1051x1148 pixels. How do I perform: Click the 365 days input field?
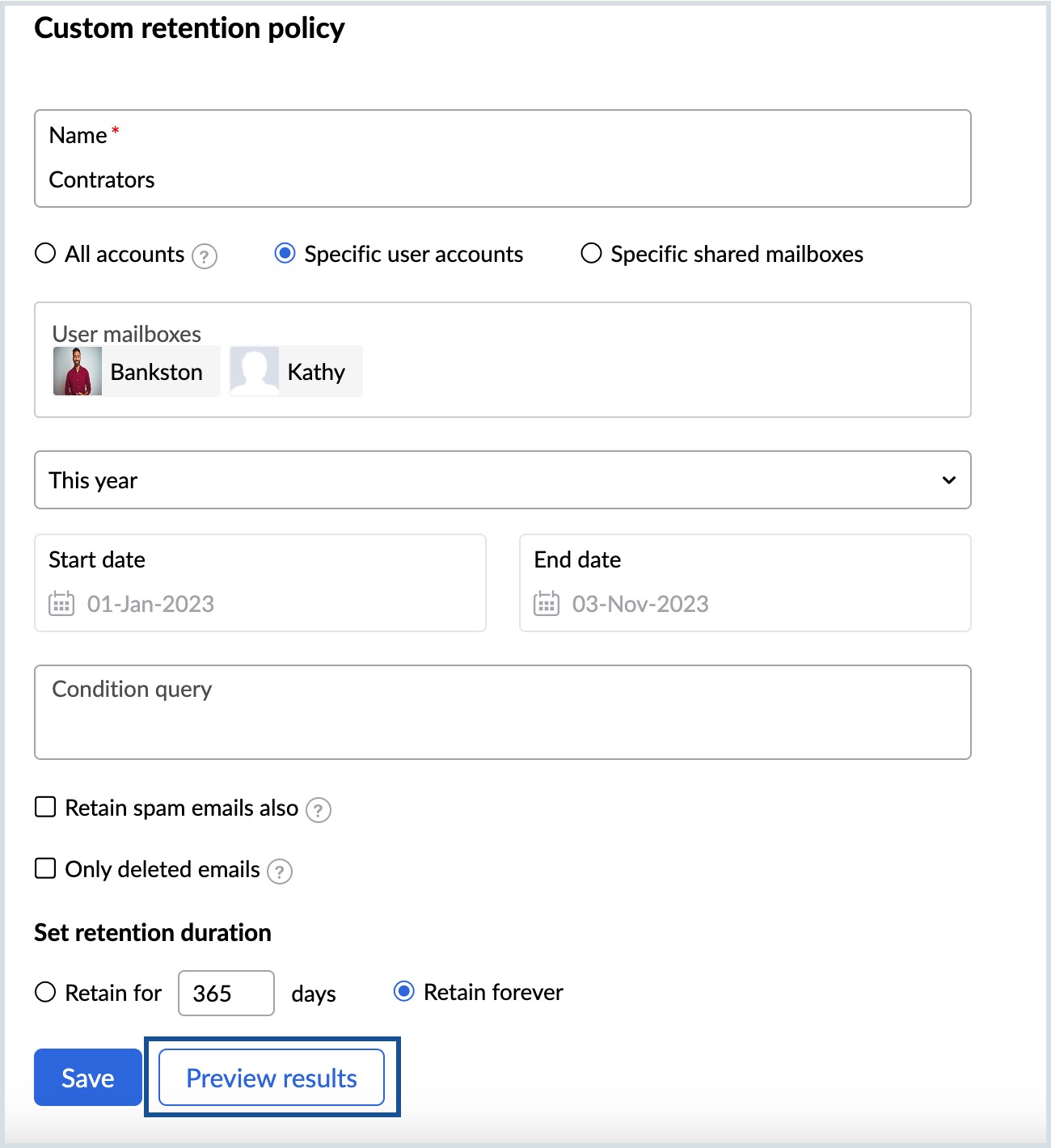coord(226,993)
